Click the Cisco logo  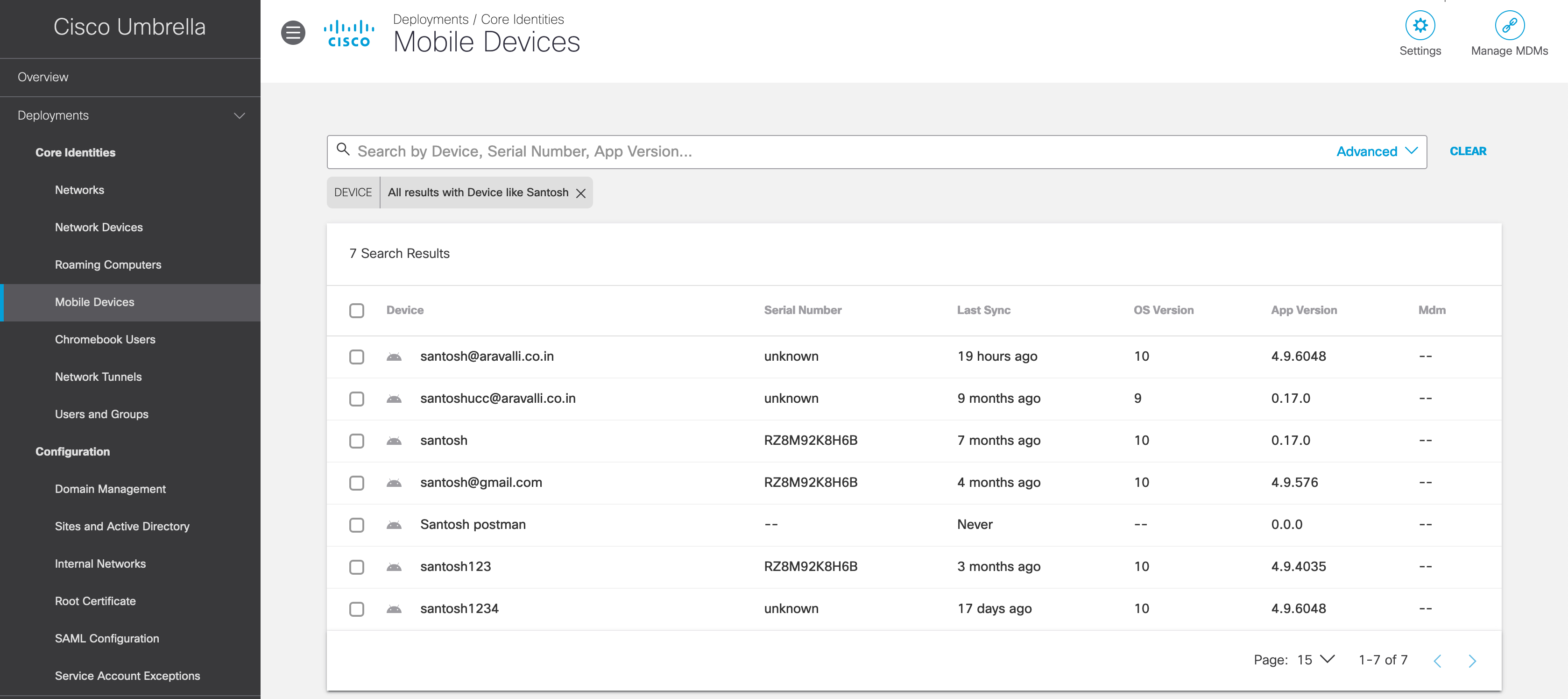click(349, 34)
